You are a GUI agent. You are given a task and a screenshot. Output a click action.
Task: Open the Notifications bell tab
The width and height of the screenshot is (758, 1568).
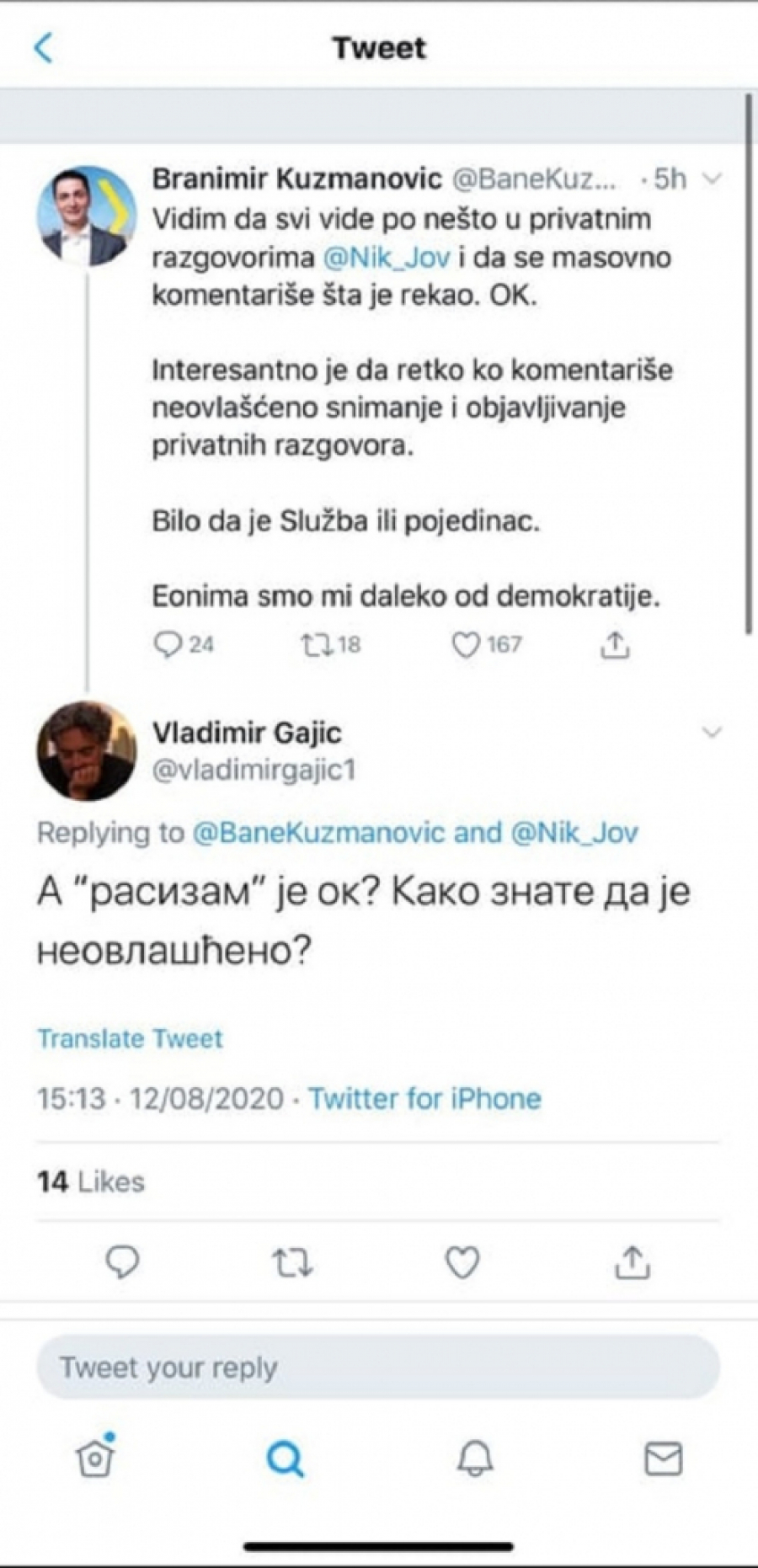(475, 1458)
